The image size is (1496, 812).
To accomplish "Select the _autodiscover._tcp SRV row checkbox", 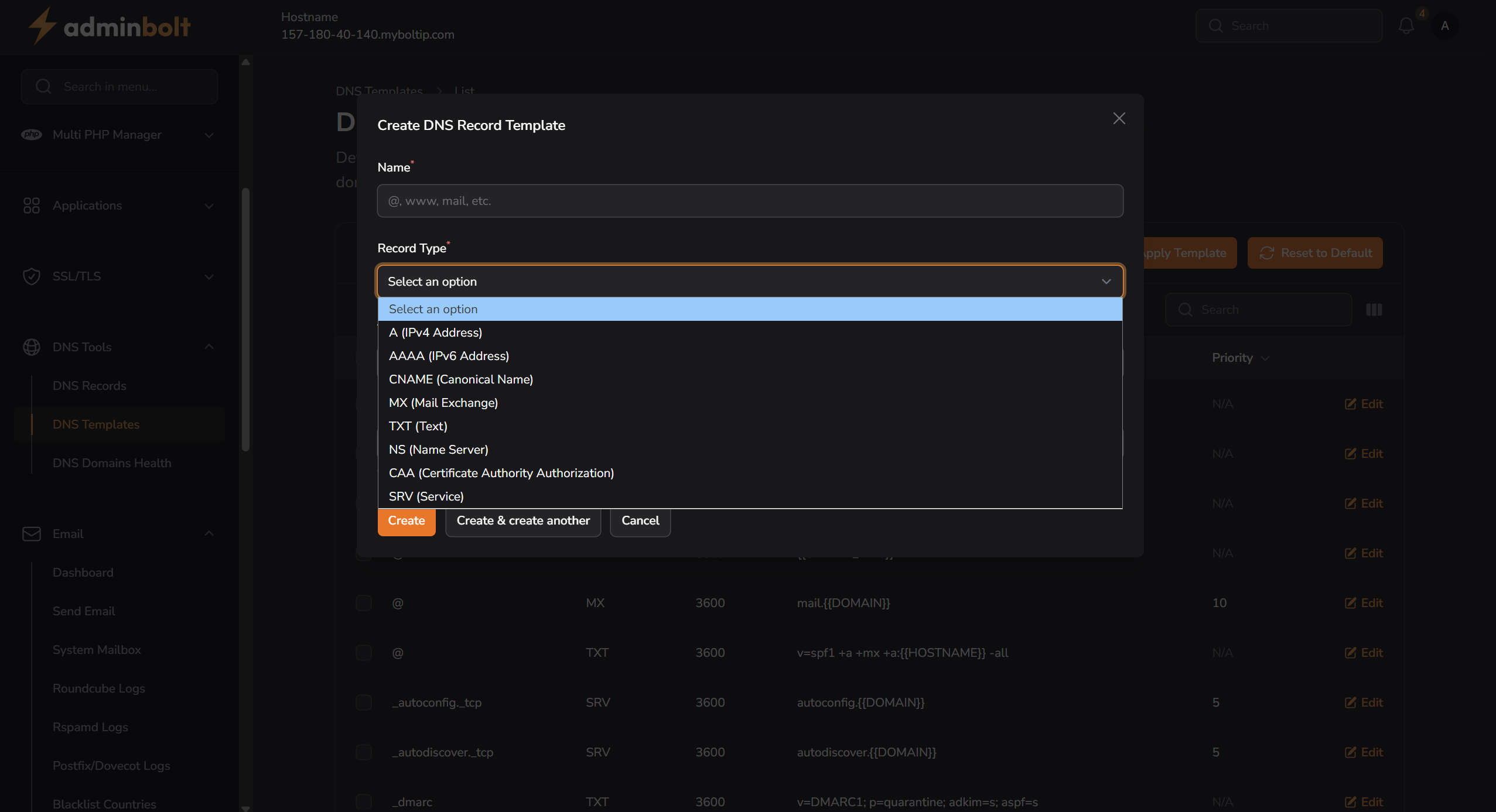I will point(364,752).
